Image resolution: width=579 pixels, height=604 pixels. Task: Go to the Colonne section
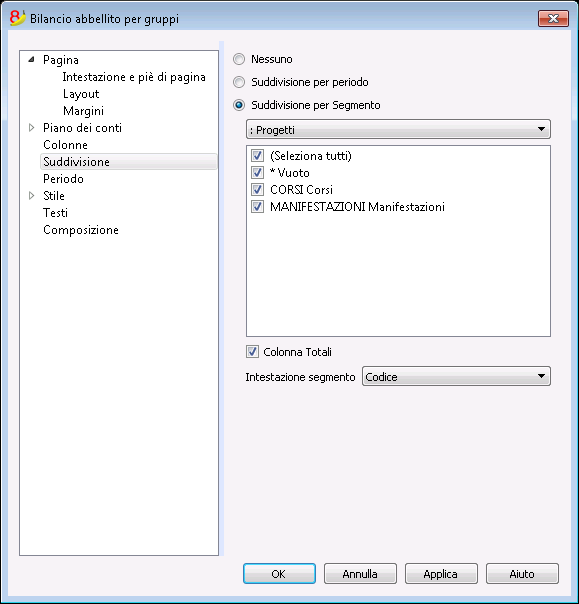[65, 145]
